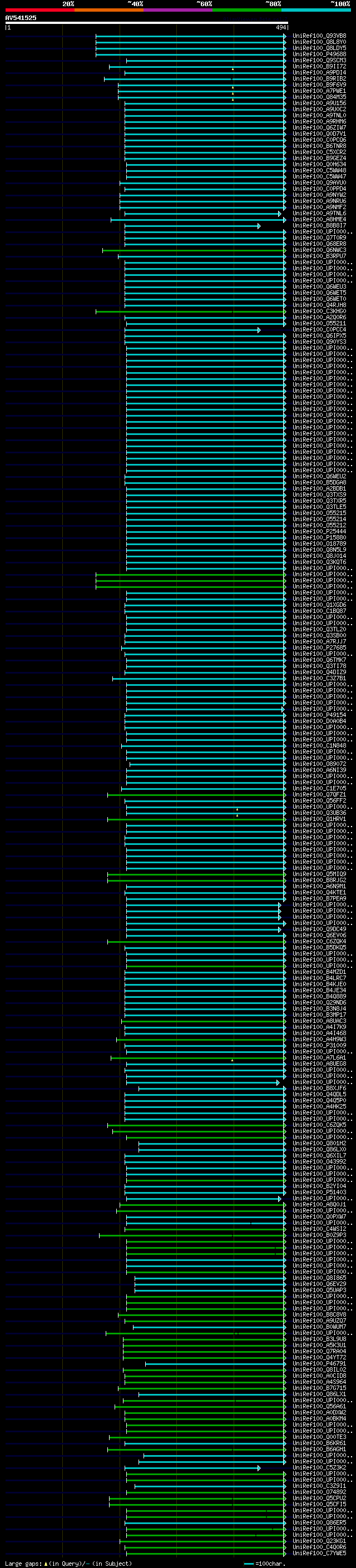
Task: Select the UniRef100_Q7QFZ1 label
Action: tap(319, 794)
